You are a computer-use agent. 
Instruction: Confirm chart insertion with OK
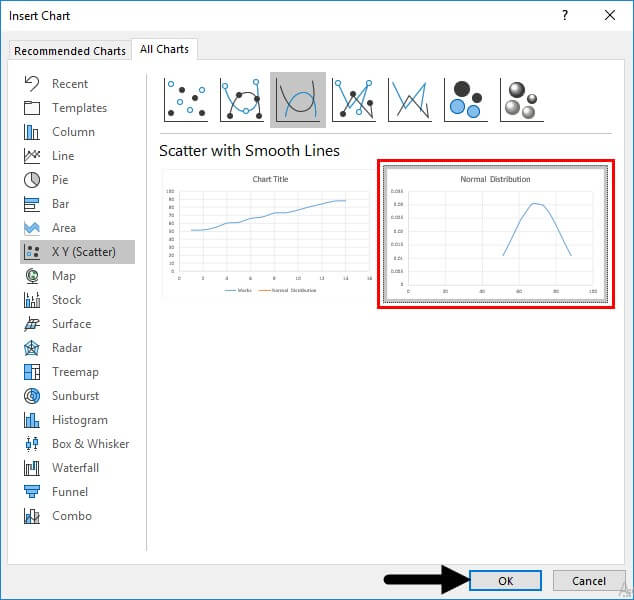pyautogui.click(x=505, y=581)
